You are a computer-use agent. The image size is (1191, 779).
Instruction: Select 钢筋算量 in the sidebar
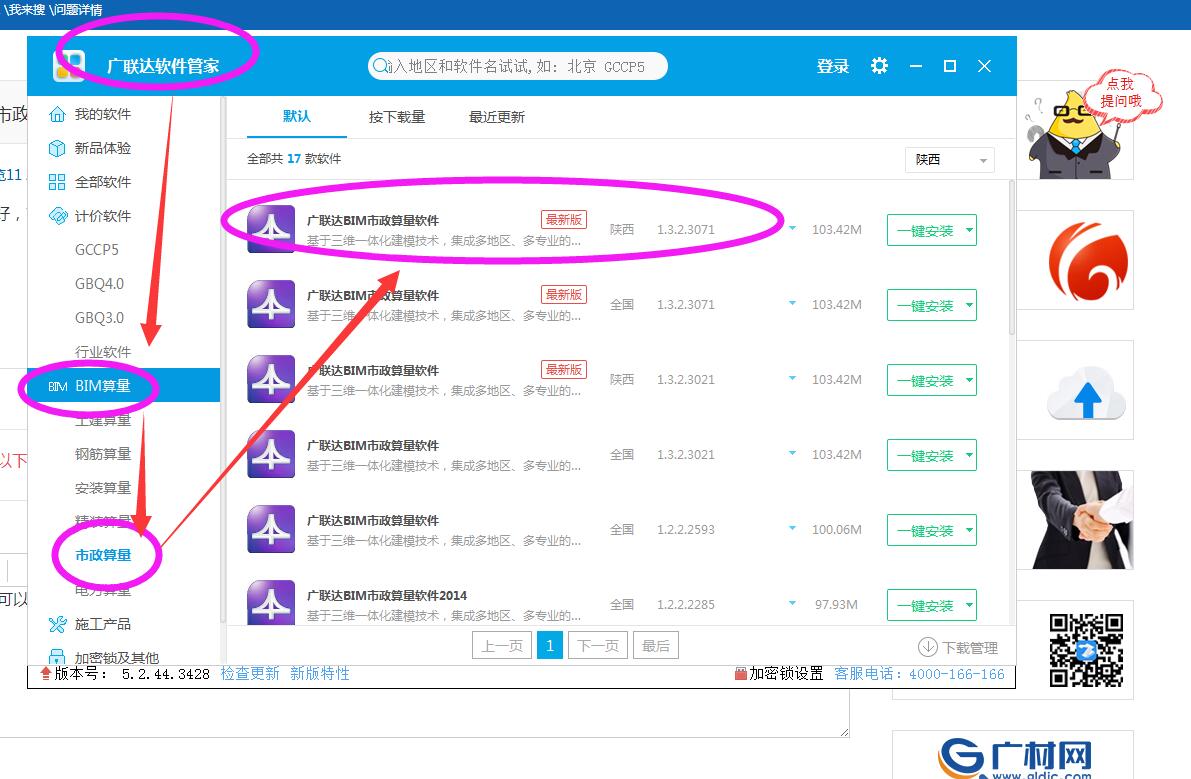point(103,454)
